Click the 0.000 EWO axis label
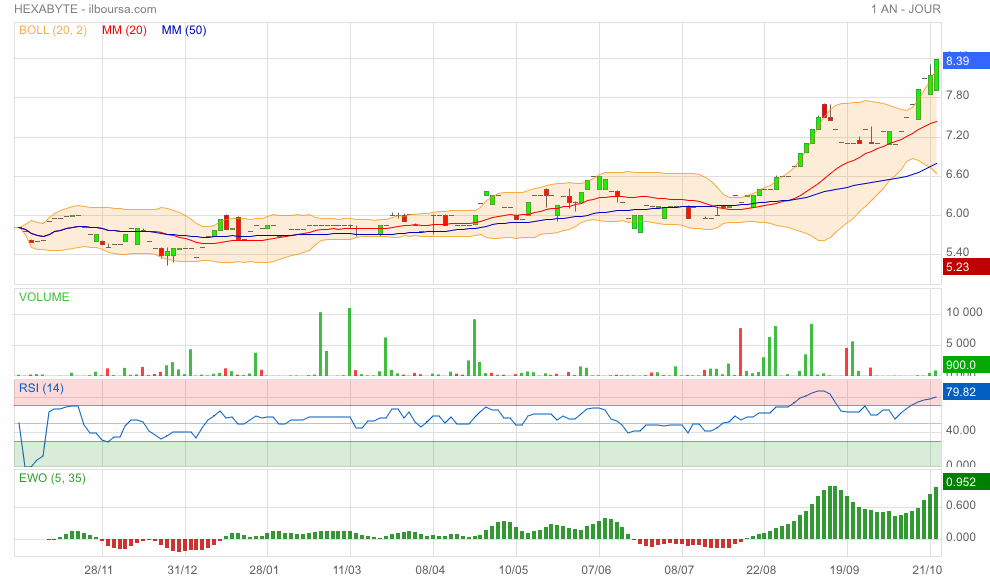Viewport: 990px width, 580px height. point(960,537)
